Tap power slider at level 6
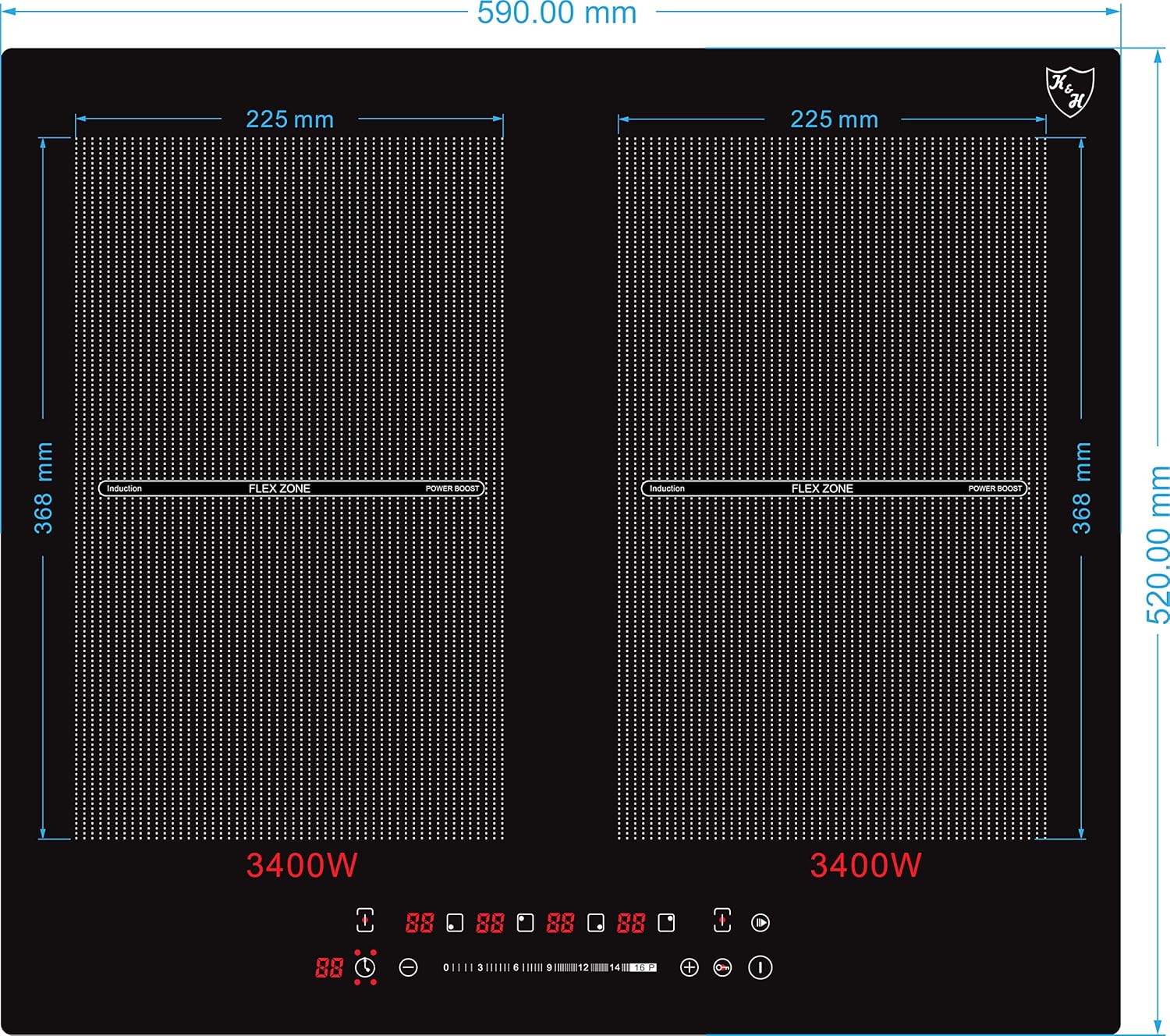Screen dimensions: 1170x1036 (x=516, y=967)
